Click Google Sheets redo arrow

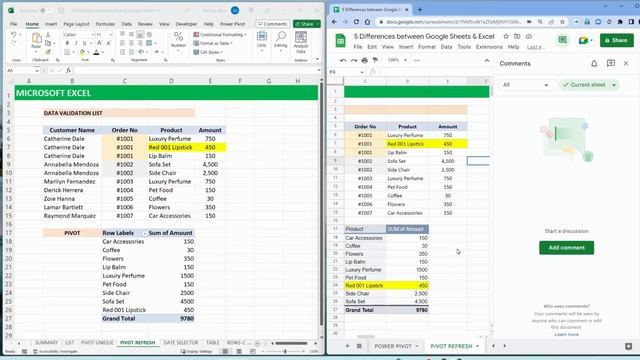[x=354, y=60]
